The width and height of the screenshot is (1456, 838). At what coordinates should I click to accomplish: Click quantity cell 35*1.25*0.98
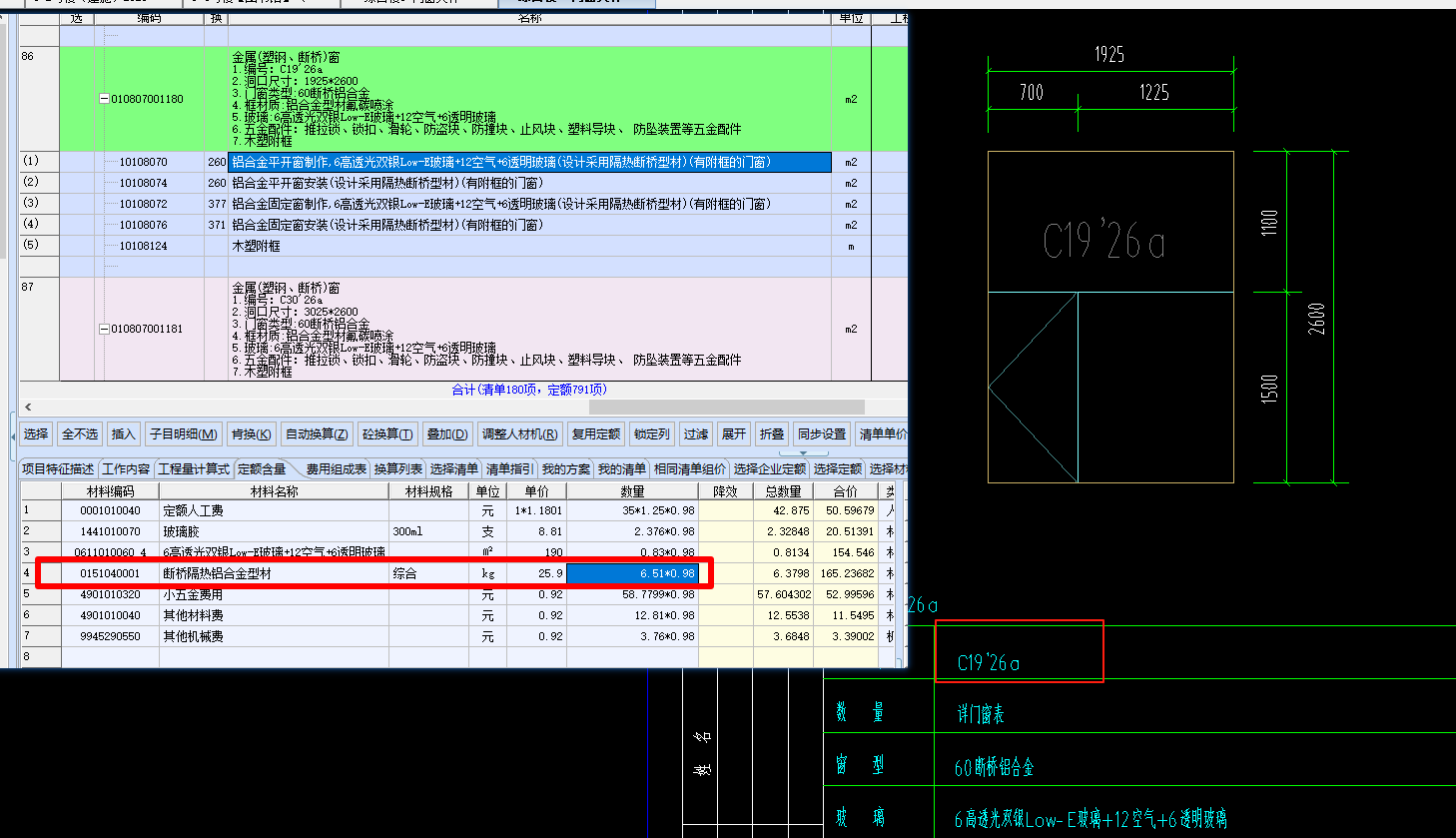pyautogui.click(x=632, y=510)
